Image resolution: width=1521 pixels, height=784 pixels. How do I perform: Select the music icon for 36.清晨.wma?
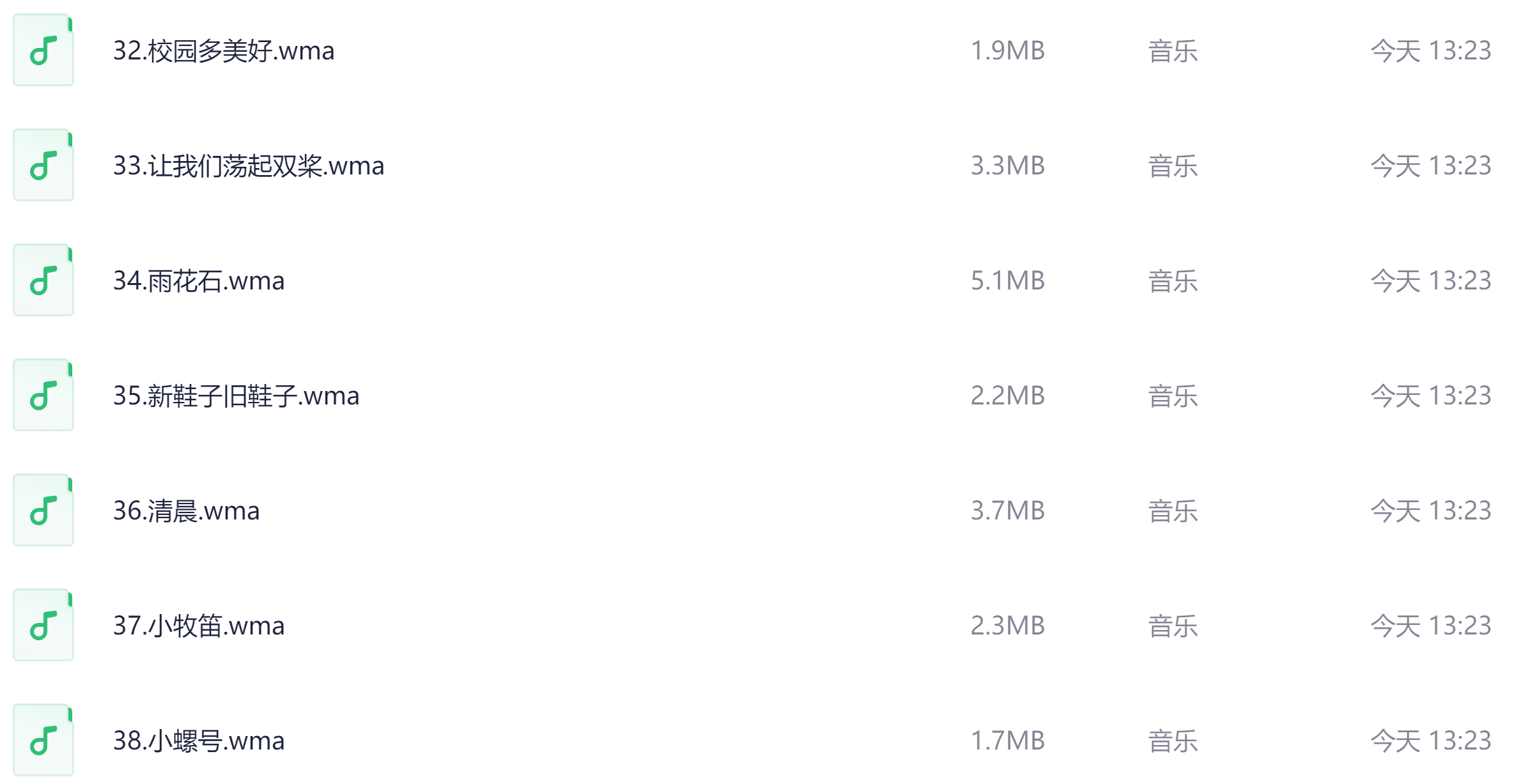pos(43,511)
